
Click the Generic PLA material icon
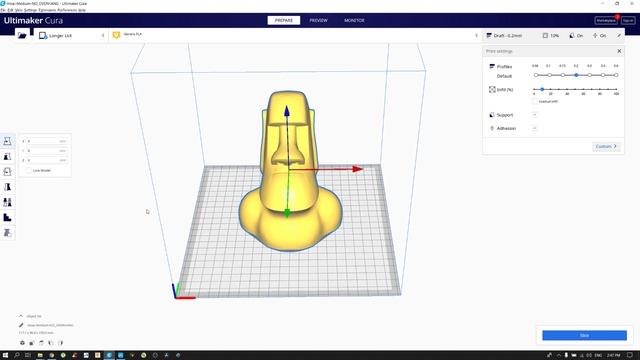116,36
